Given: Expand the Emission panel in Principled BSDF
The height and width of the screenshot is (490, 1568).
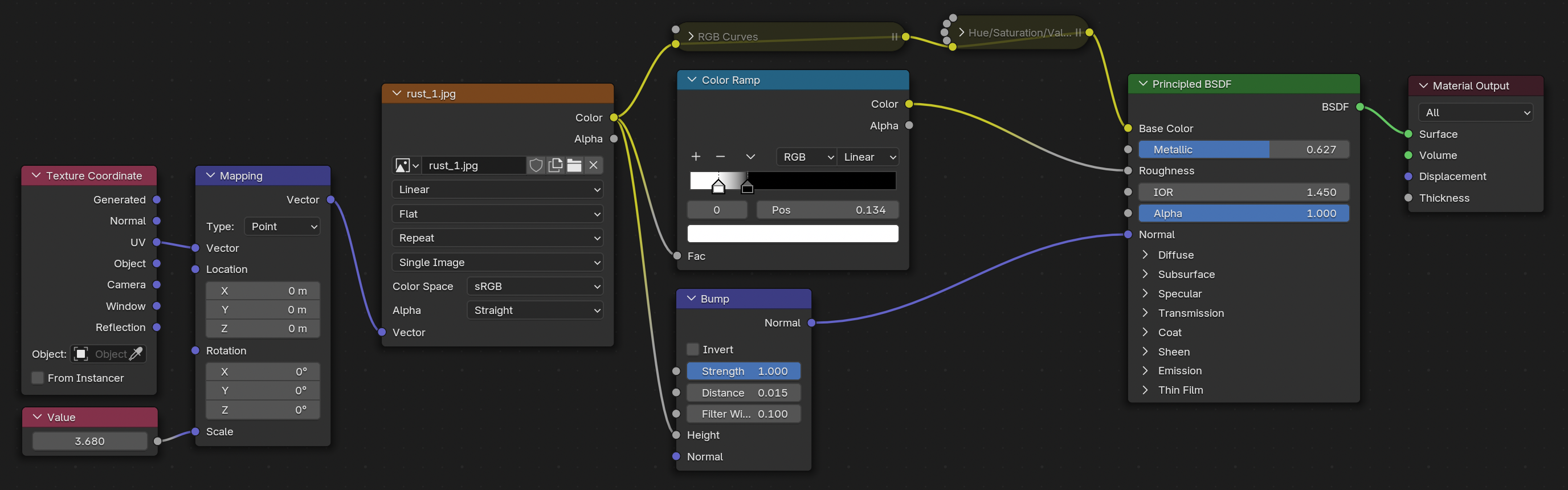Looking at the screenshot, I should tap(1145, 371).
